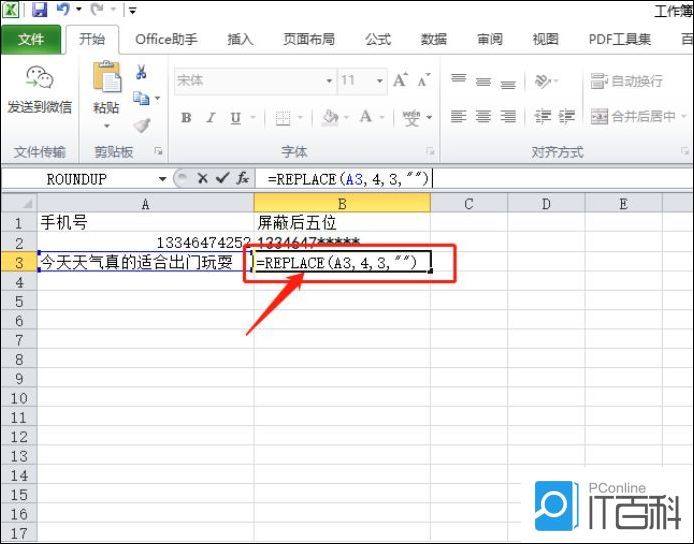The width and height of the screenshot is (694, 544).
Task: Open the Copy options dropdown arrow
Action: click(x=157, y=98)
